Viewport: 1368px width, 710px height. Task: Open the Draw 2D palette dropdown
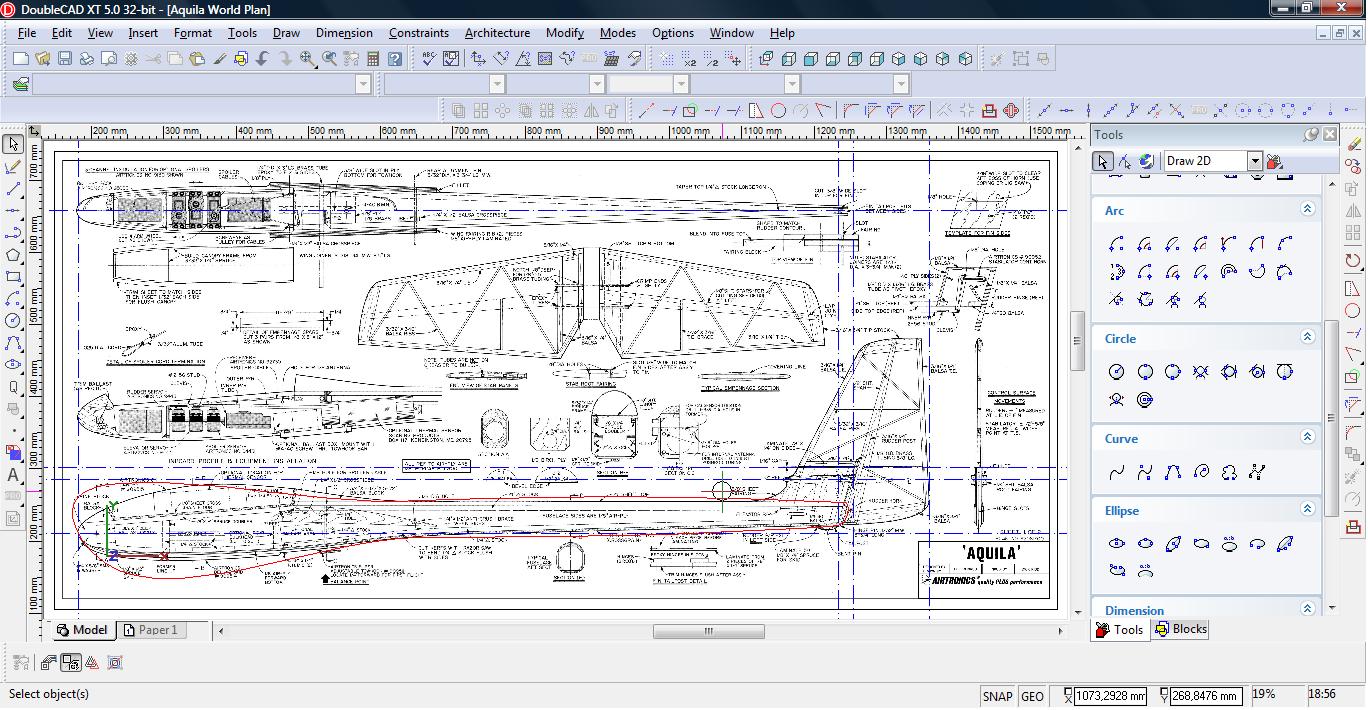1254,161
